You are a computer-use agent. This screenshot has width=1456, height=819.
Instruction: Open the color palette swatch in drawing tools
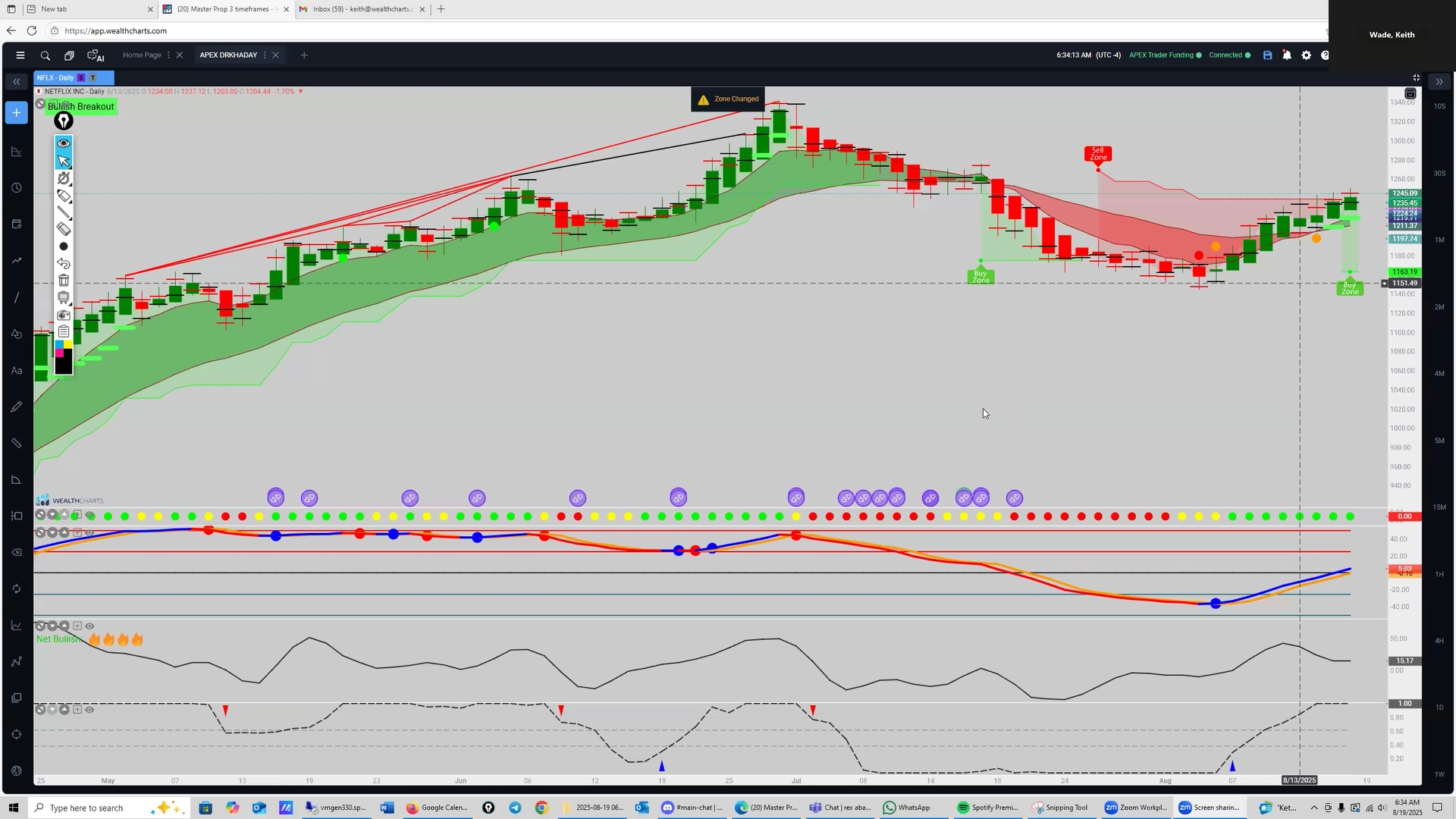[64, 357]
